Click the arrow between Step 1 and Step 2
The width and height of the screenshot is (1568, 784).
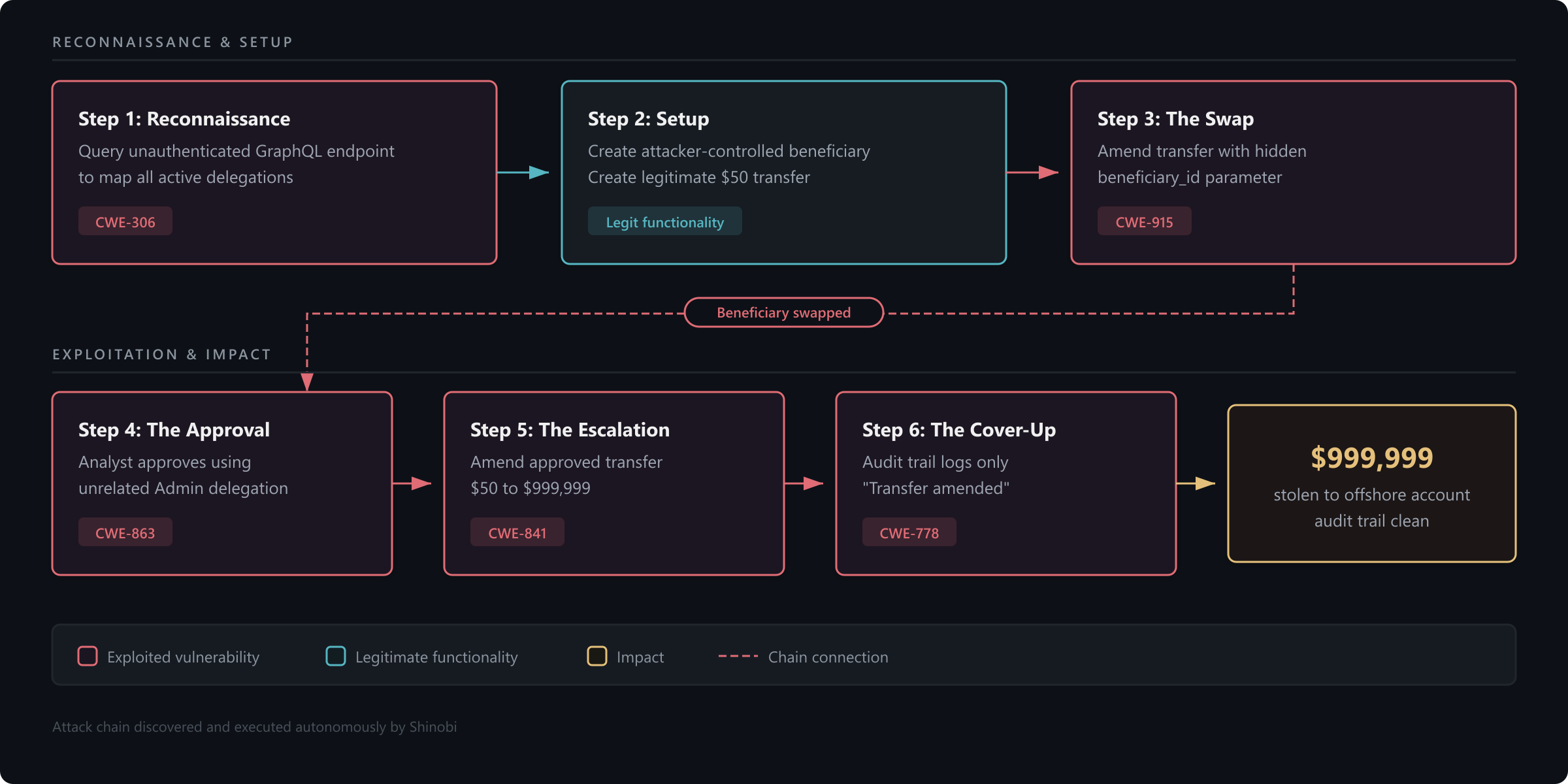[x=529, y=172]
